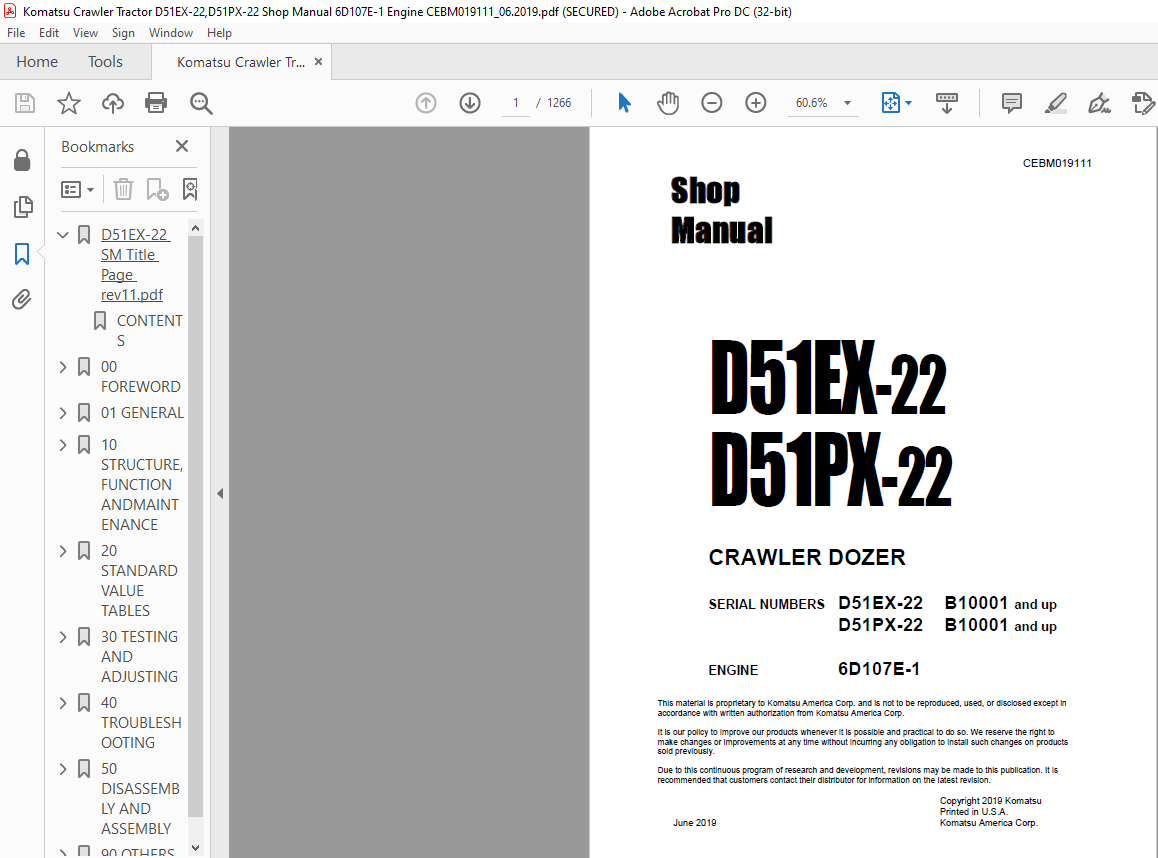Toggle the Bookmarks panel sidebar icon
Screen dimensions: 1158x858
pos(22,253)
